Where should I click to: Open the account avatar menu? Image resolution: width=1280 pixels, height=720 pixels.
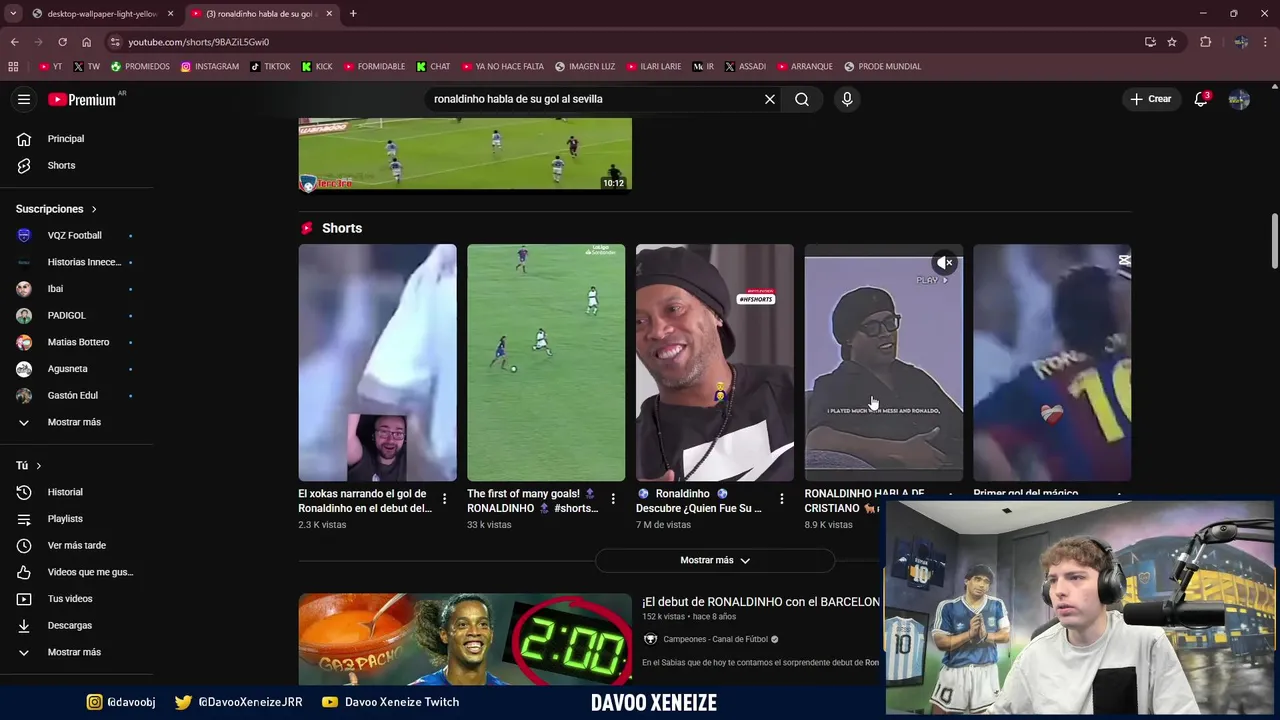coord(1239,99)
